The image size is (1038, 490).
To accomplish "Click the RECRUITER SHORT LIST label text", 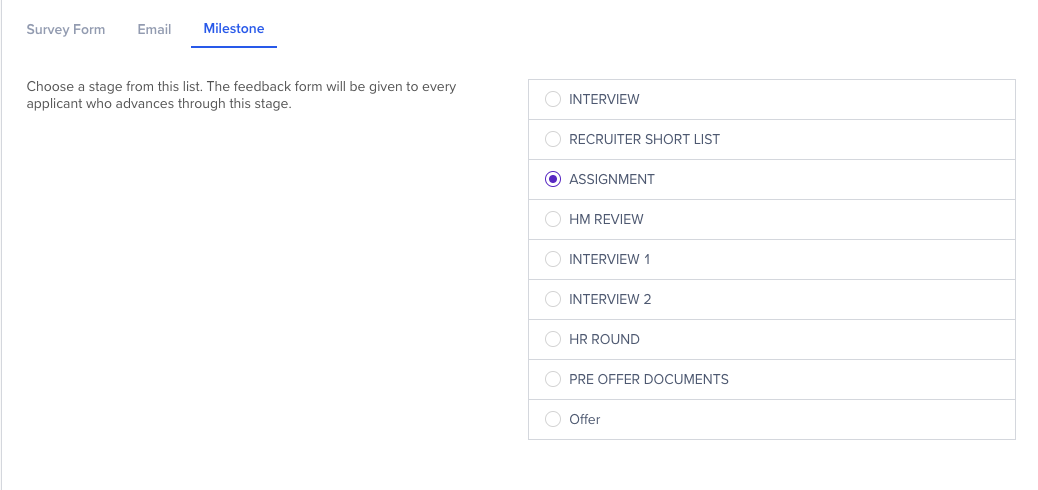I will pyautogui.click(x=644, y=140).
